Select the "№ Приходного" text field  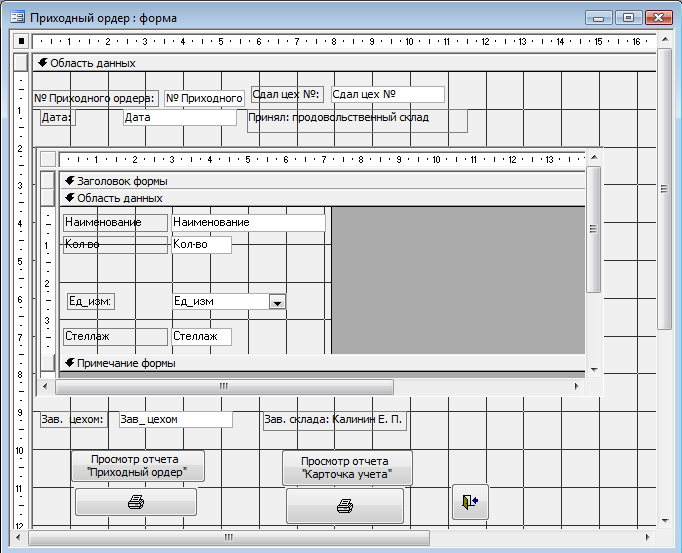click(204, 98)
